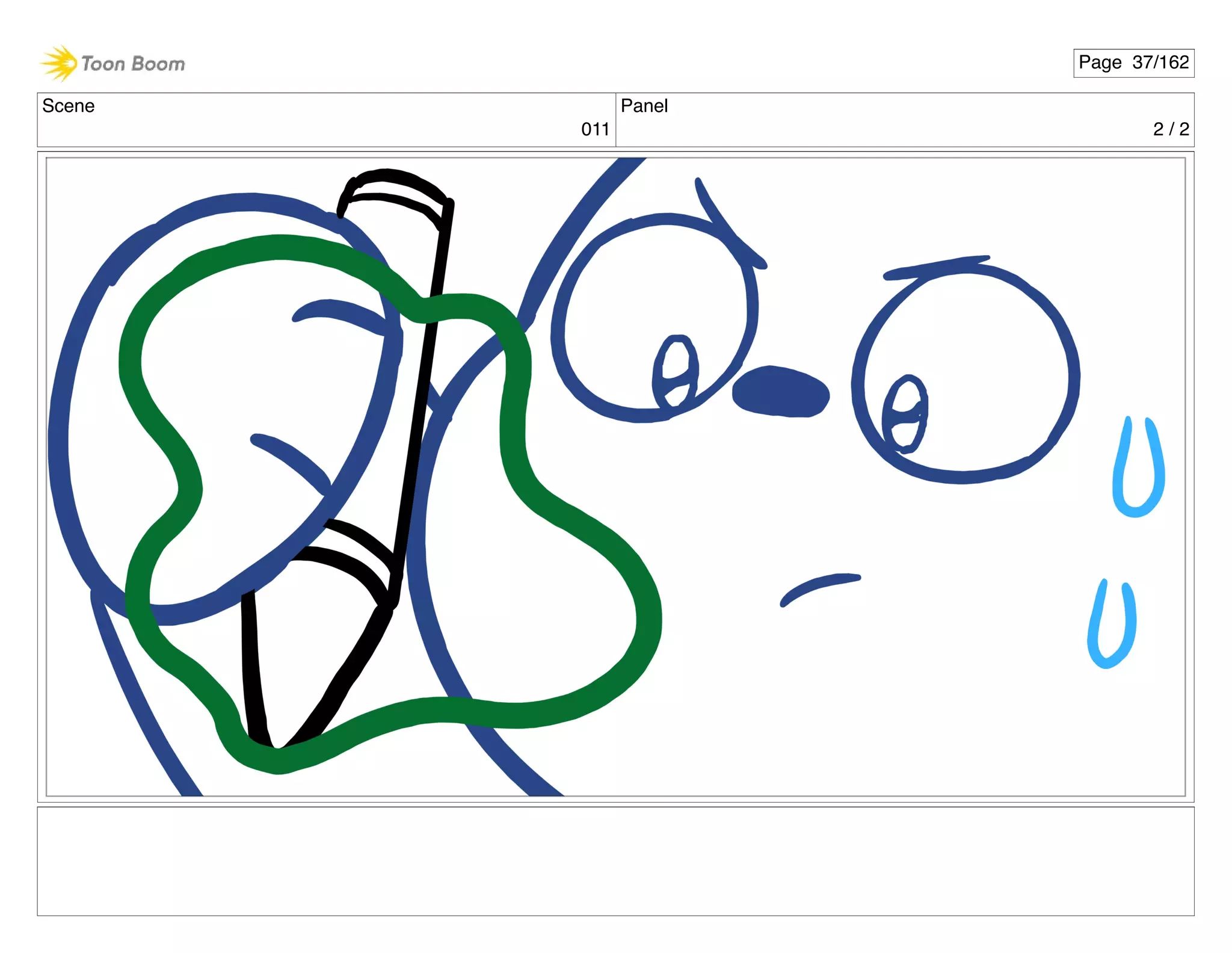Click the empty notes box below the drawing

(615, 861)
